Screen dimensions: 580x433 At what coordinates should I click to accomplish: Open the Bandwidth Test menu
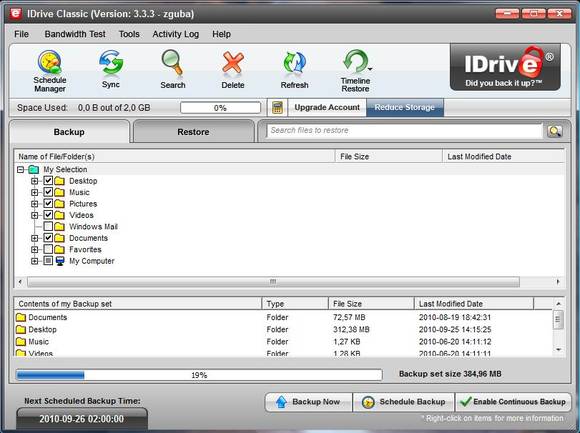[x=75, y=34]
